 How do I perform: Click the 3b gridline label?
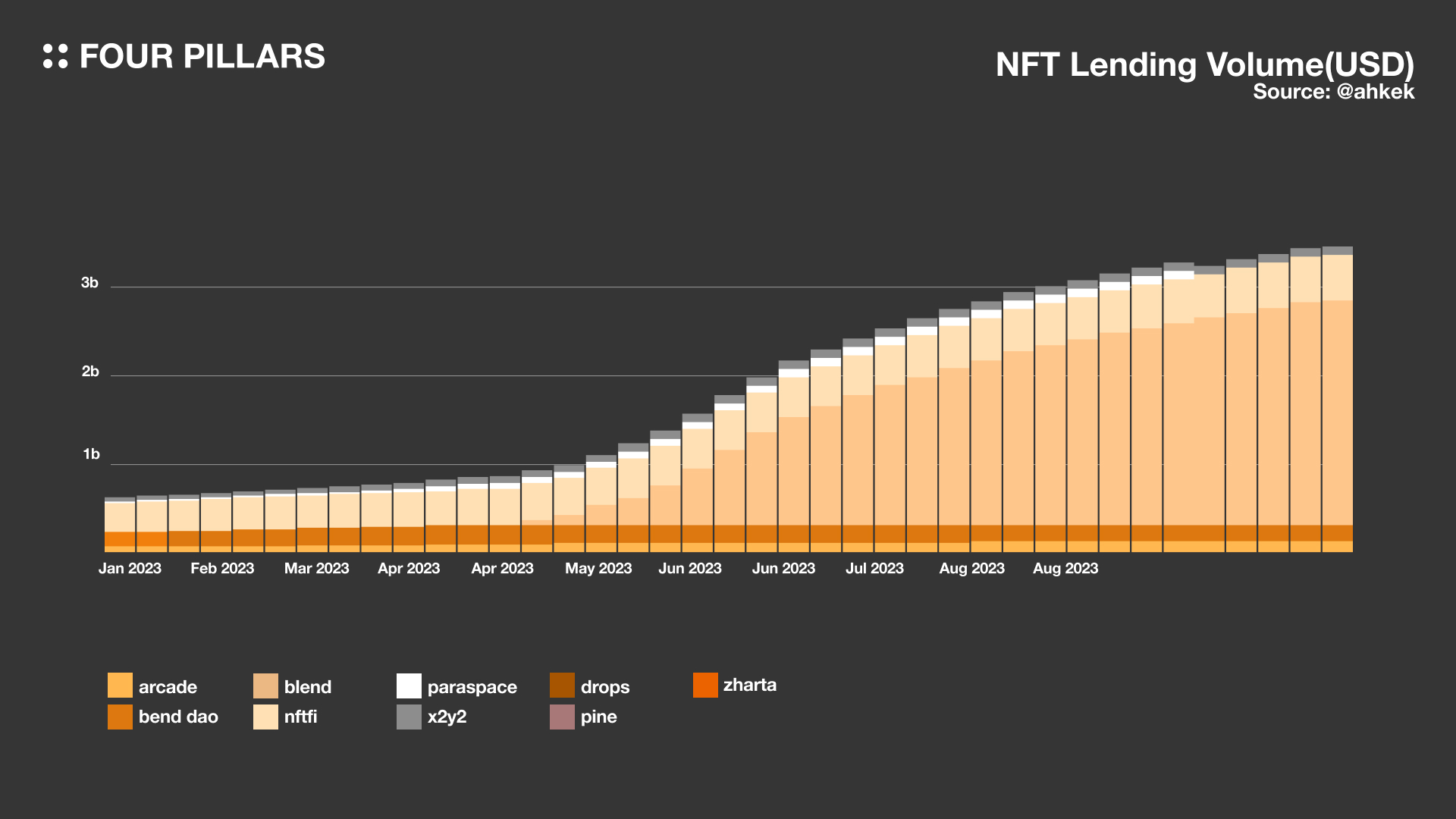pyautogui.click(x=91, y=283)
